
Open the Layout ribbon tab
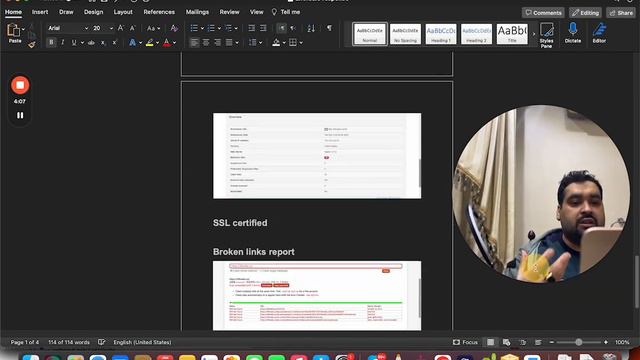(x=123, y=12)
